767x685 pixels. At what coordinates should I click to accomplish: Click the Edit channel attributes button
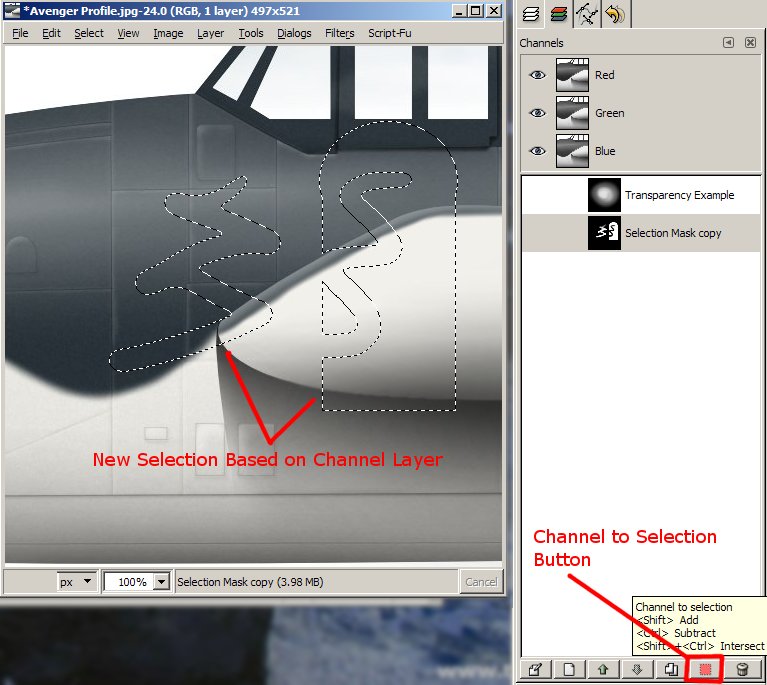coord(536,669)
